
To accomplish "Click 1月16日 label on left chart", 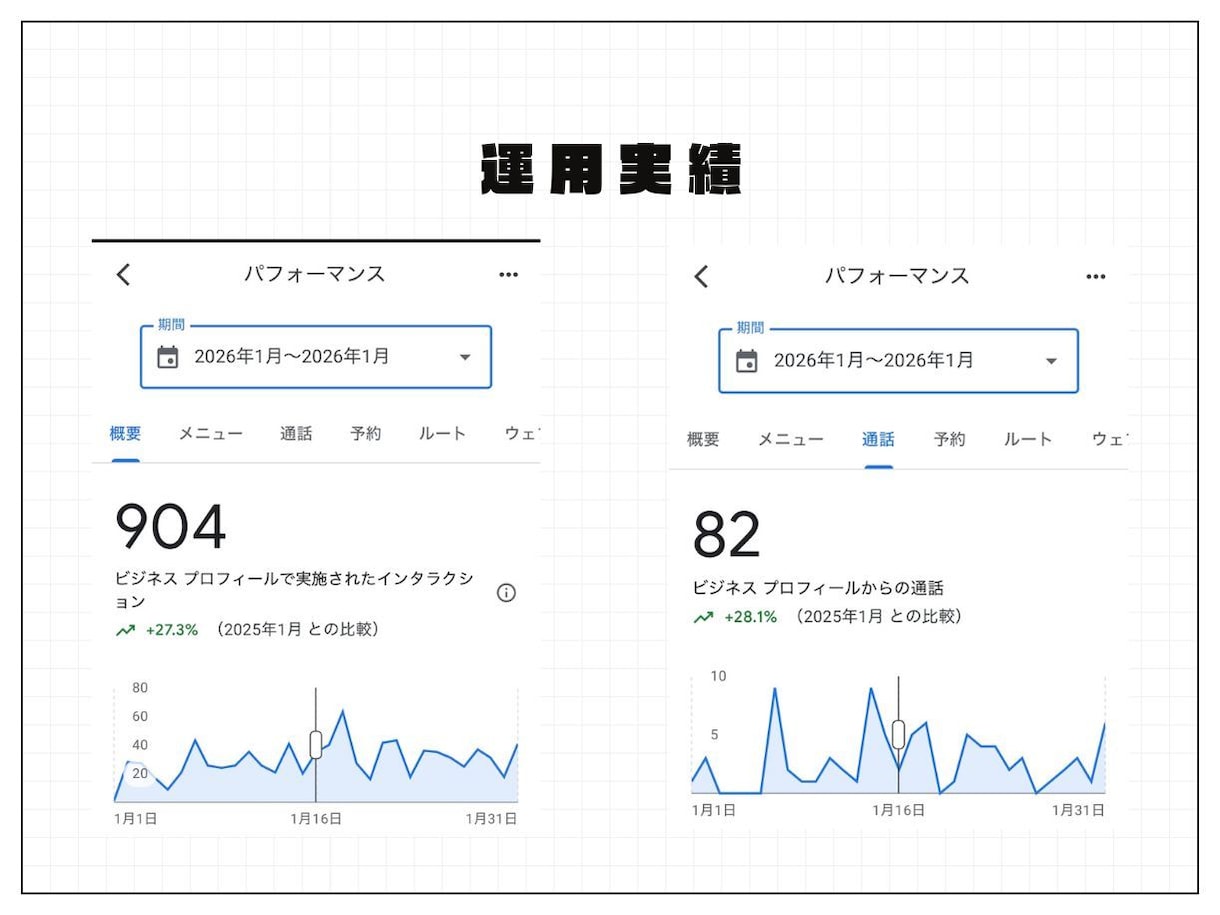I will [x=316, y=819].
